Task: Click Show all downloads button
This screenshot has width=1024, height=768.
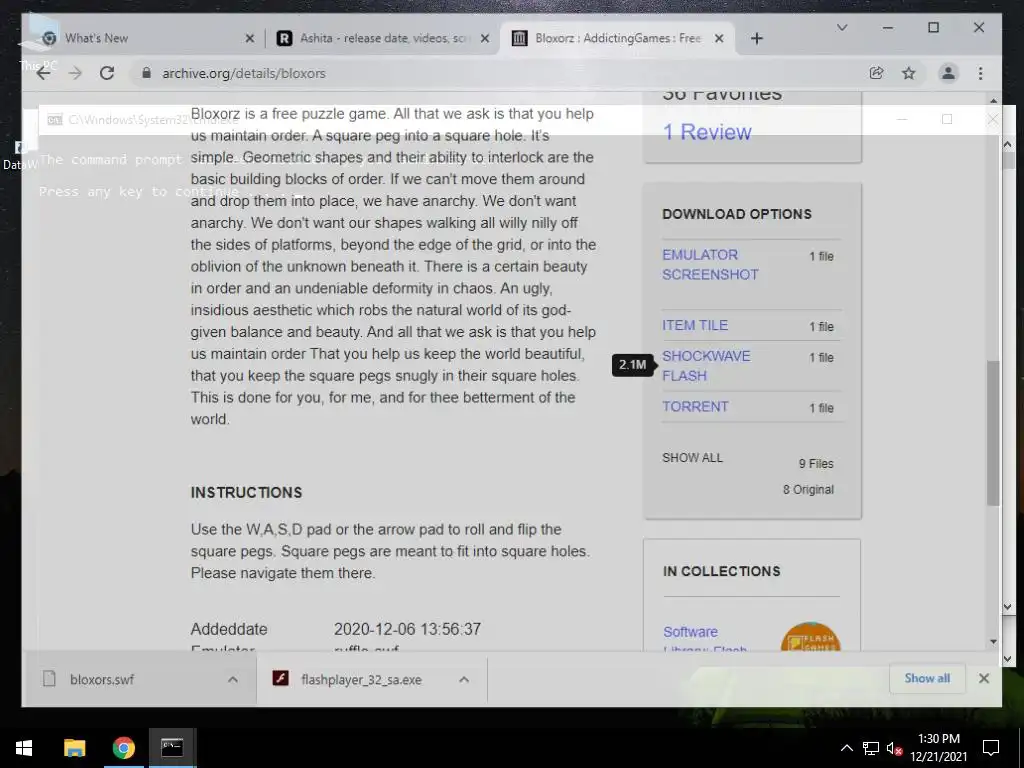Action: [927, 678]
